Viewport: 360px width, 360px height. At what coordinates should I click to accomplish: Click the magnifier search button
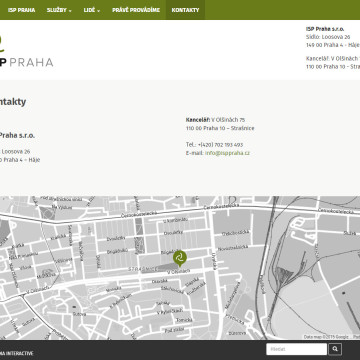(x=335, y=349)
